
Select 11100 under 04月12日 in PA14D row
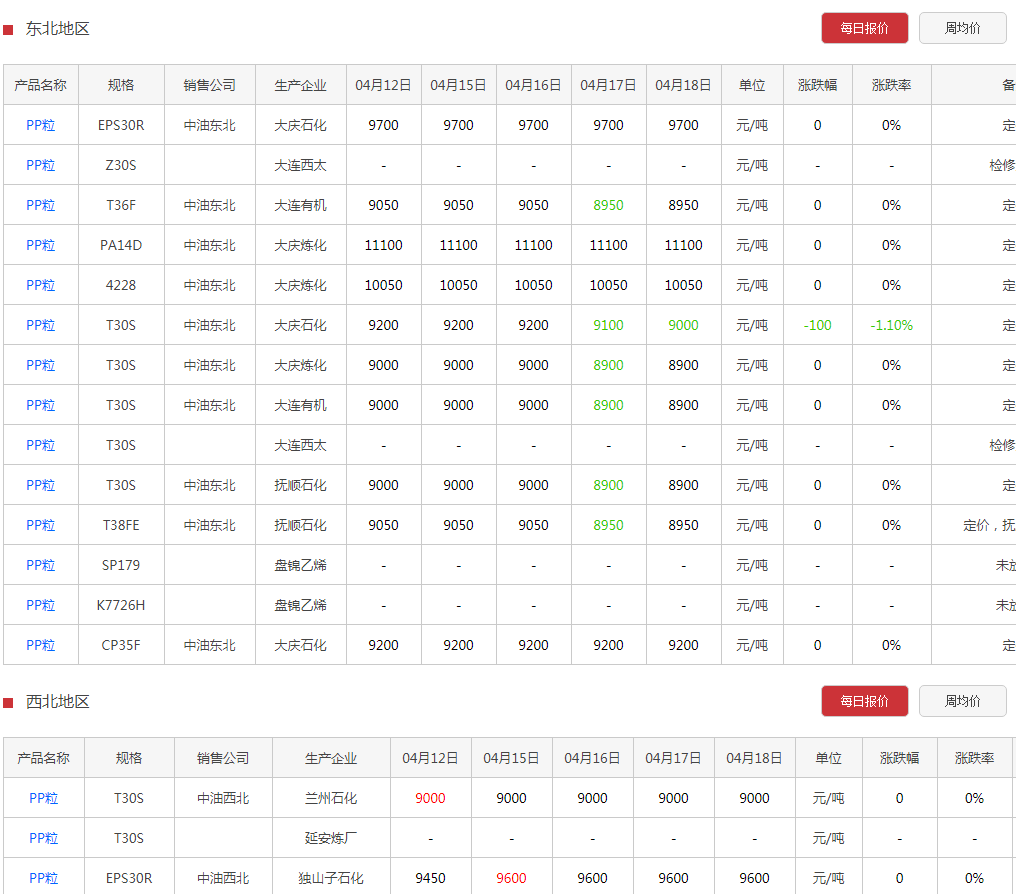(x=384, y=246)
